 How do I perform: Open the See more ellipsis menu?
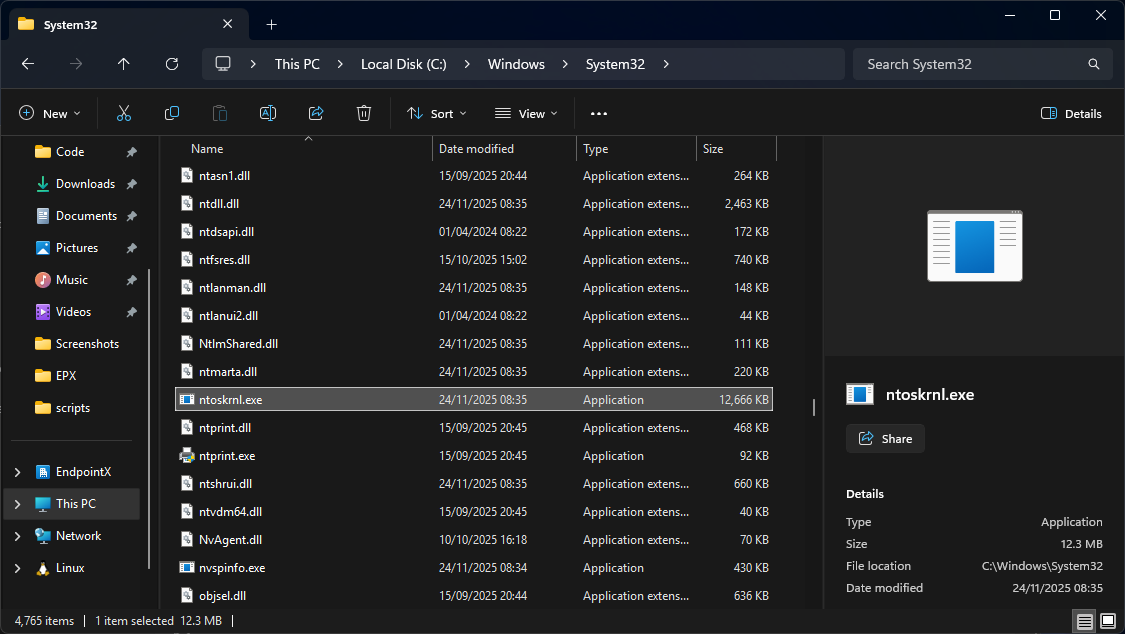click(599, 114)
